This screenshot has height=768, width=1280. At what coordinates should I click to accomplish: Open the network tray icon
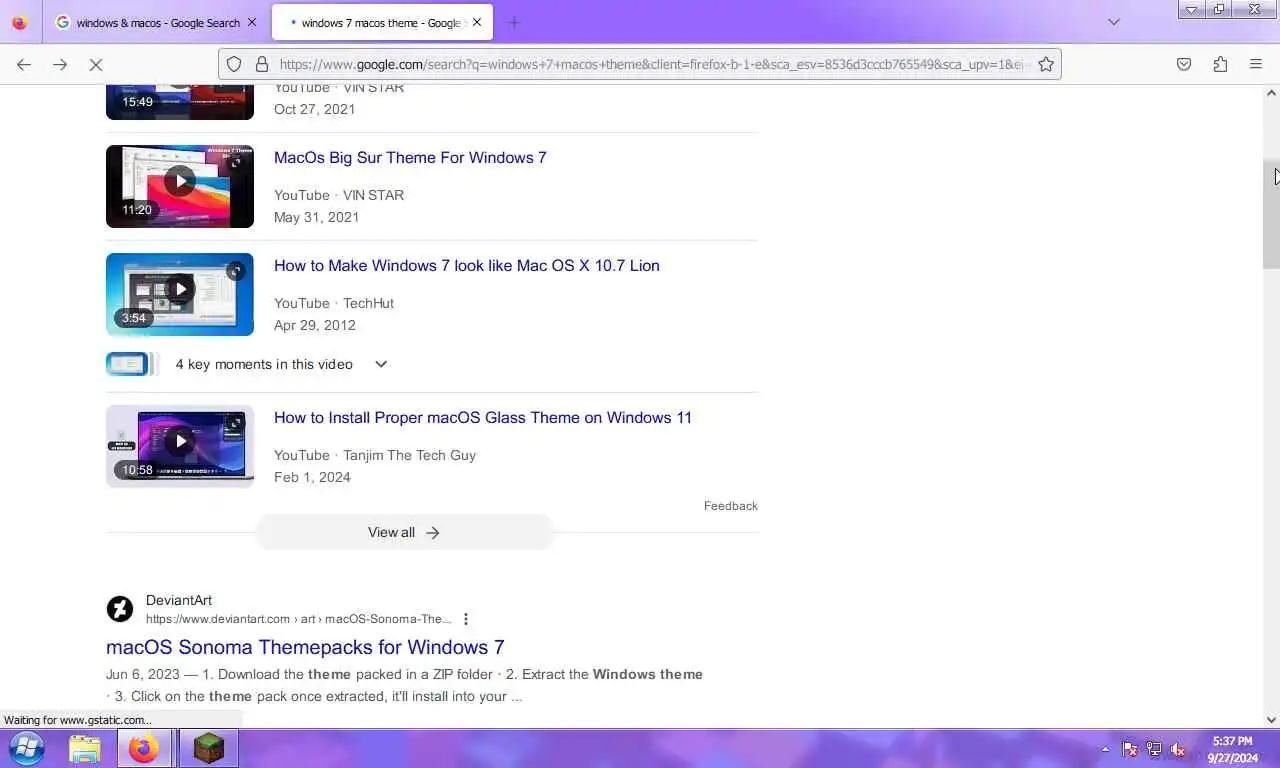pos(1154,749)
